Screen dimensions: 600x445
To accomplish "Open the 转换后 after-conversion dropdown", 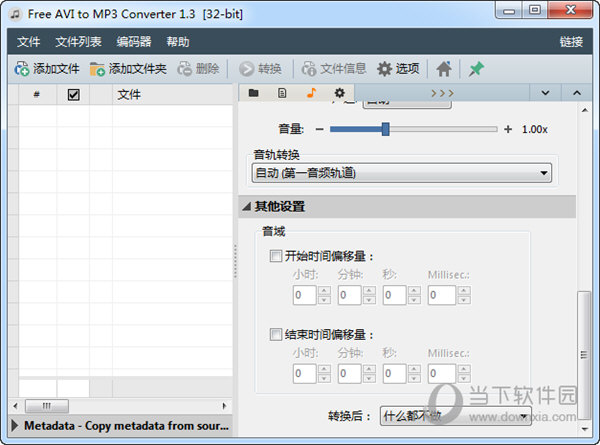I will [x=455, y=416].
